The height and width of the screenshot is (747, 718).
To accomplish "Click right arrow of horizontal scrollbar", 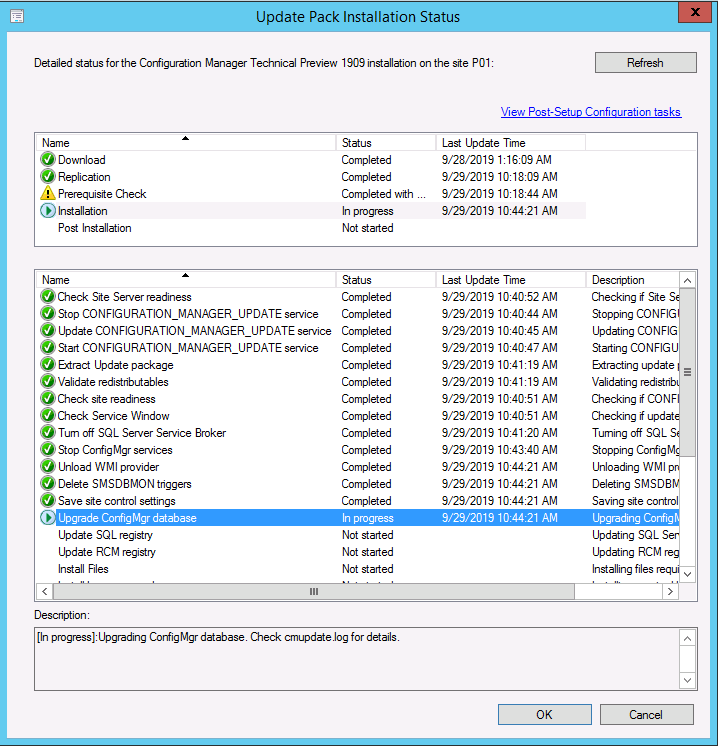I will point(670,592).
